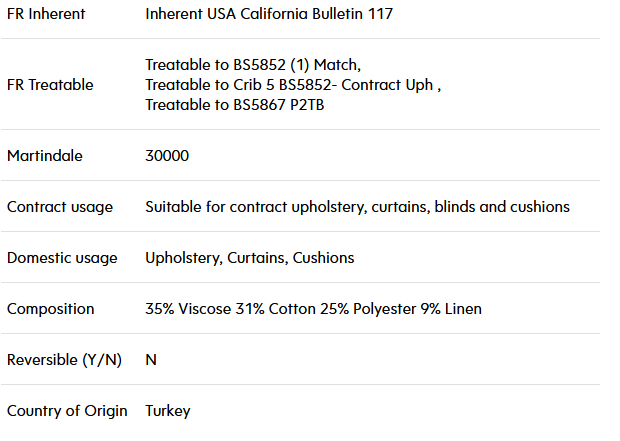Click the FR Inherent label
Viewport: 620px width, 441px height.
(46, 14)
